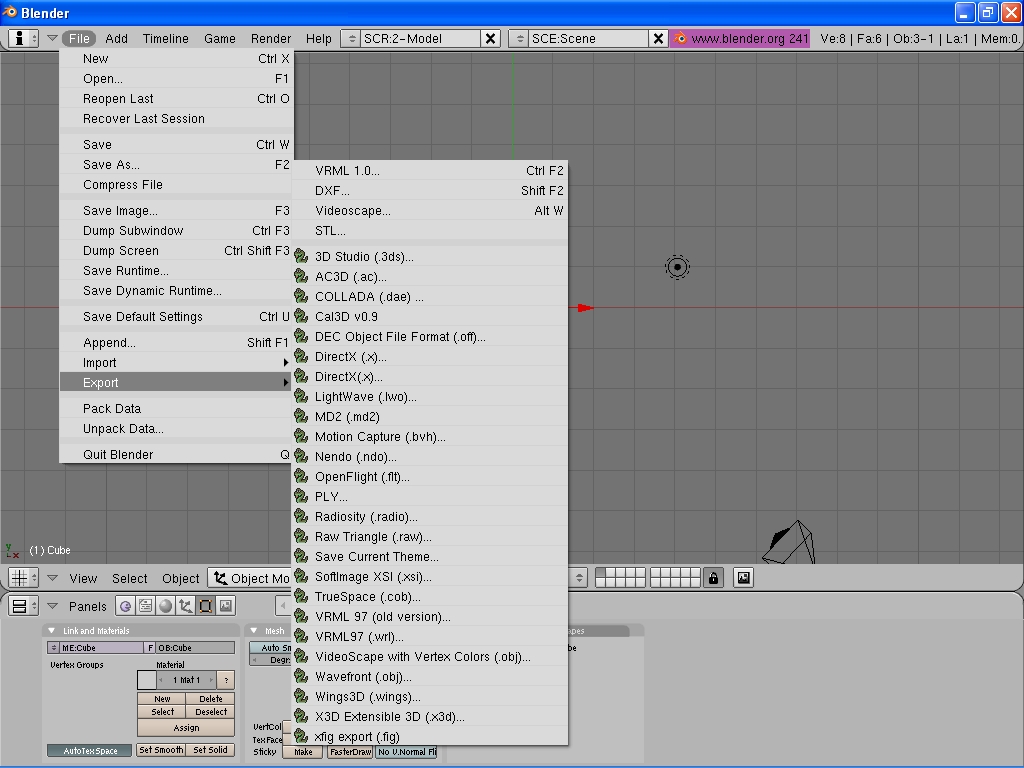1024x768 pixels.
Task: Click the Assign button
Action: 186,728
